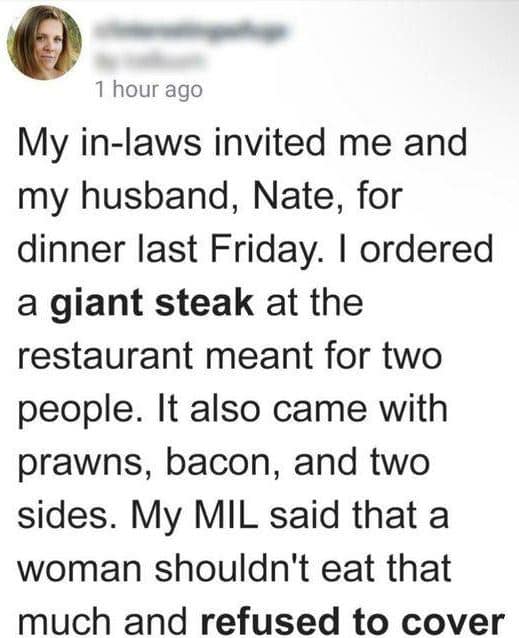
Task: Click the bold "refused to cover" text
Action: [353, 621]
